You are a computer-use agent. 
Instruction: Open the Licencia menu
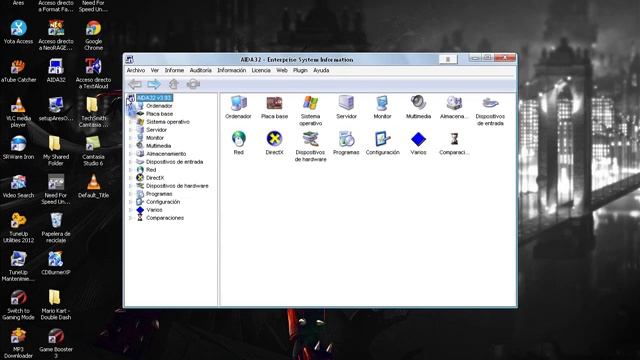261,70
